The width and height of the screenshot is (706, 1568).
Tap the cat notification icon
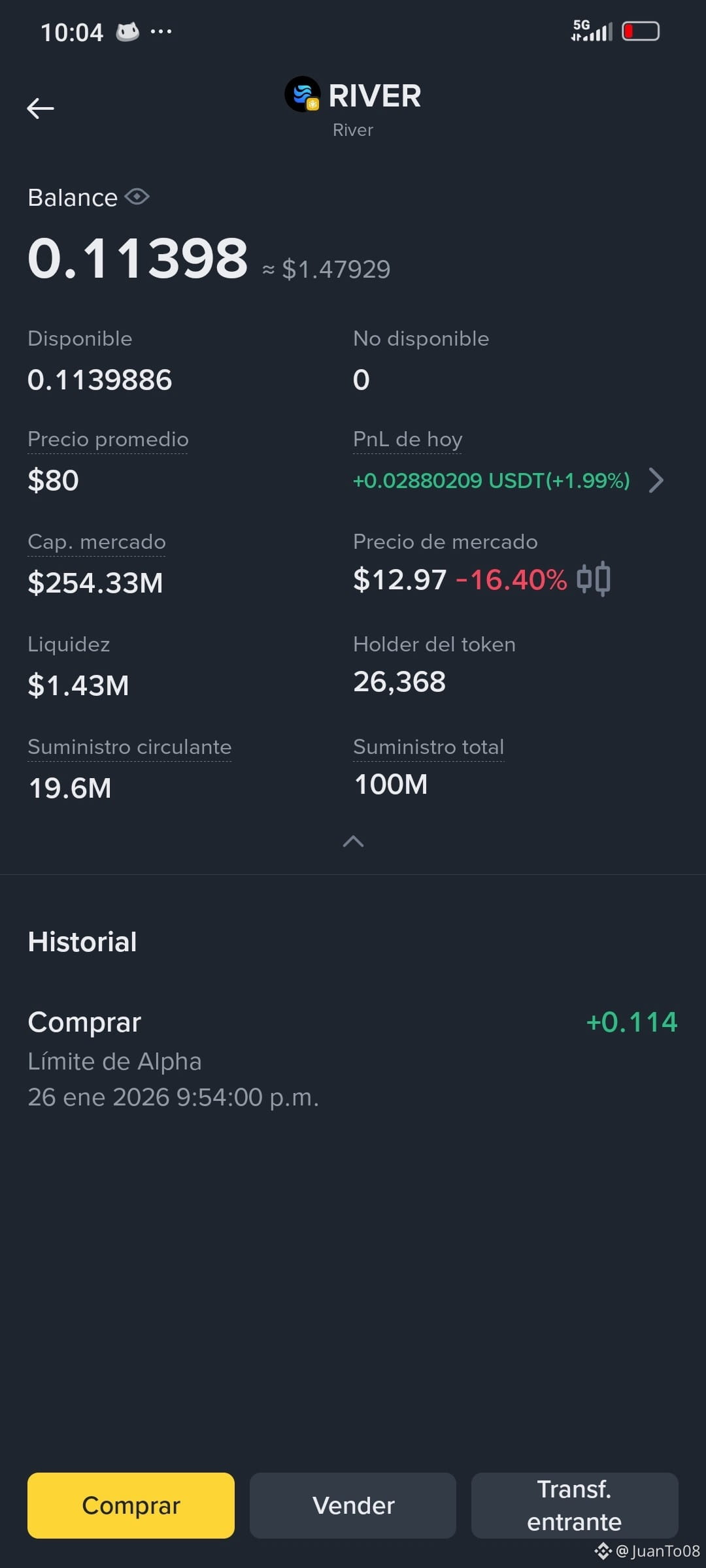tap(127, 31)
